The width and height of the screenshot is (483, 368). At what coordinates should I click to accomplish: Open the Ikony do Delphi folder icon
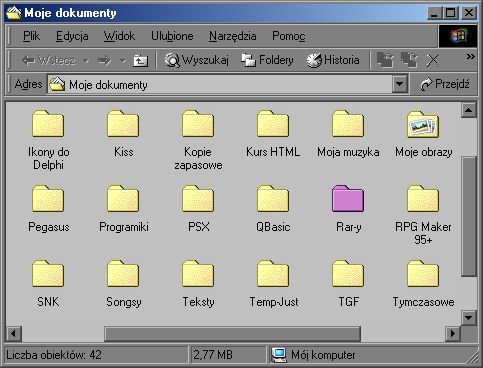(x=48, y=124)
